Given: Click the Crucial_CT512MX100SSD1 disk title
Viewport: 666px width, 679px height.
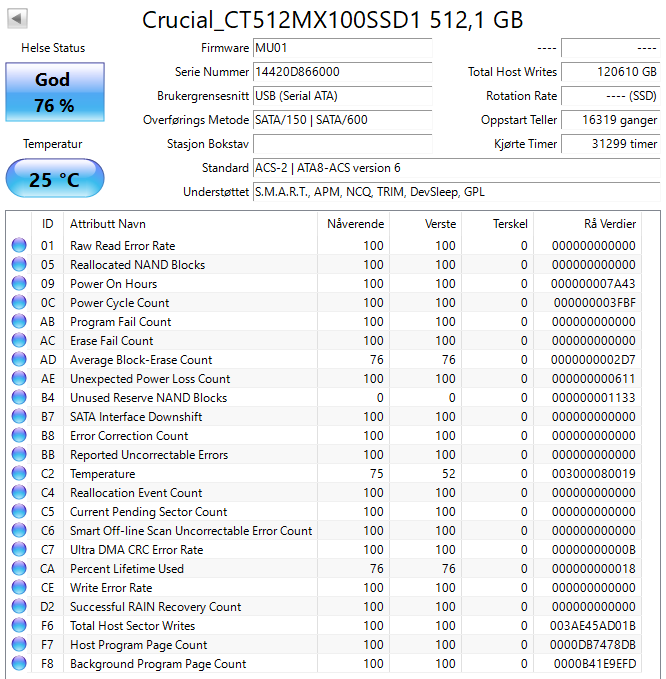Looking at the screenshot, I should pos(332,20).
